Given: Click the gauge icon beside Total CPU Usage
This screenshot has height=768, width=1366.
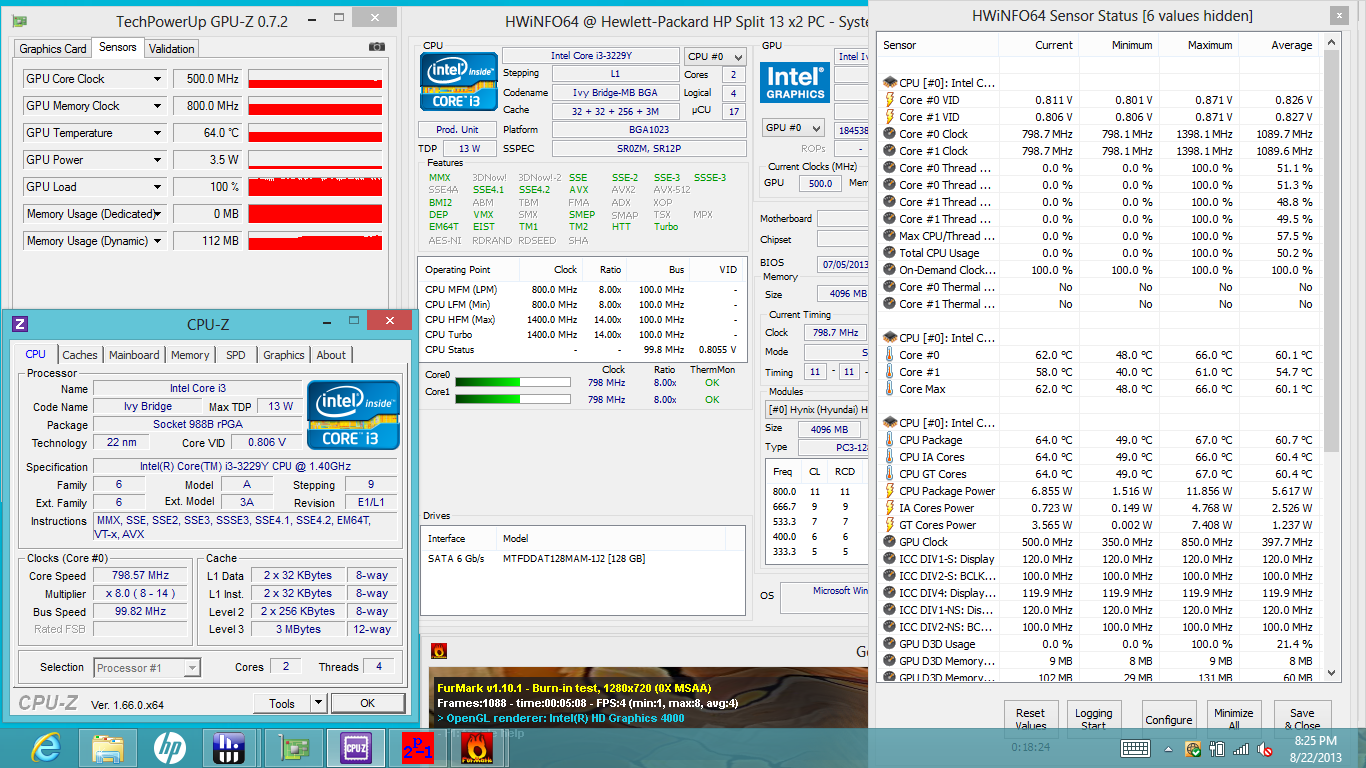Looking at the screenshot, I should click(x=889, y=253).
